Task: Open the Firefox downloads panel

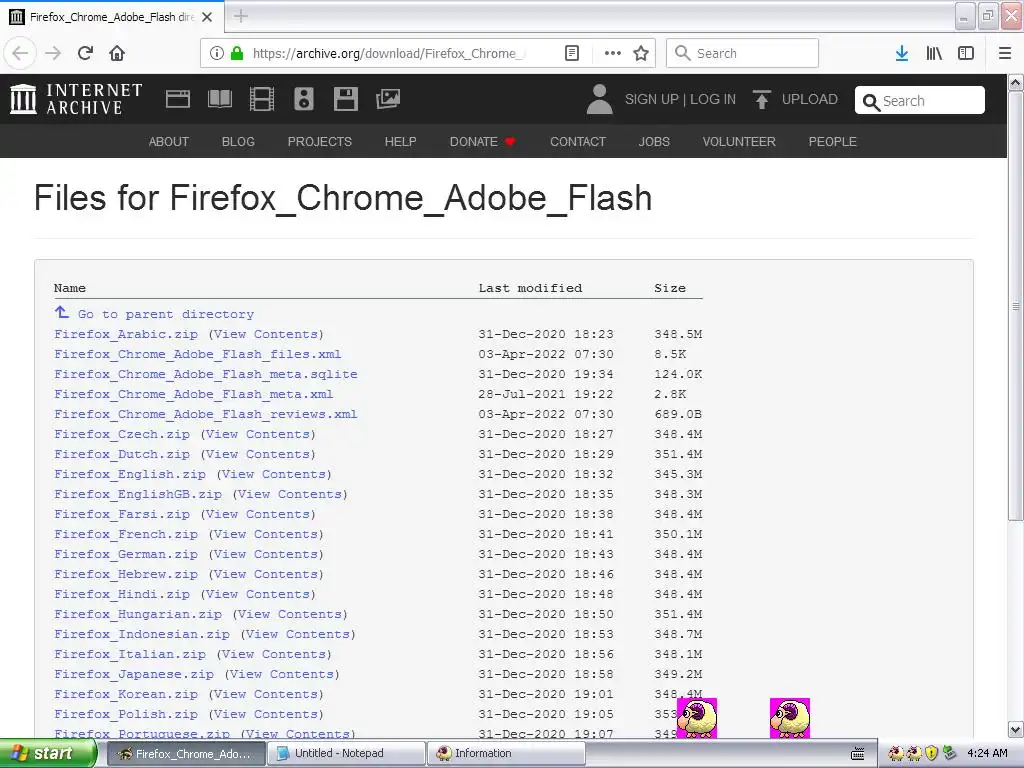Action: (x=902, y=53)
